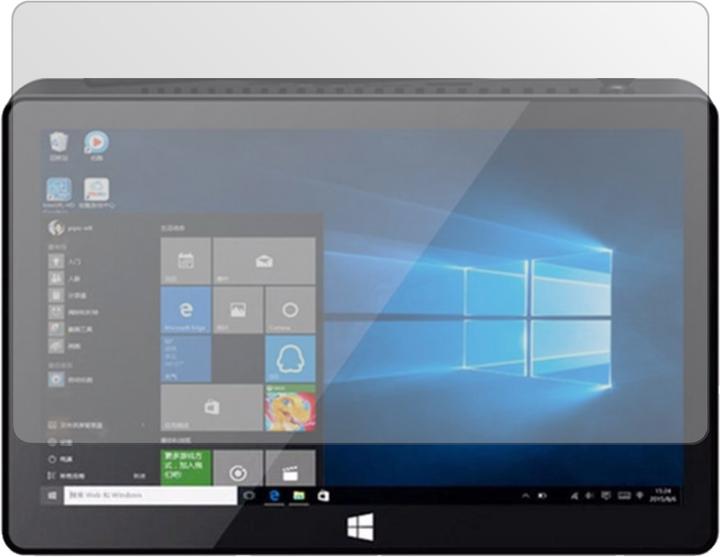Launch the QQ penguin tile
Screen dimensions: 720x557
pyautogui.click(x=290, y=359)
